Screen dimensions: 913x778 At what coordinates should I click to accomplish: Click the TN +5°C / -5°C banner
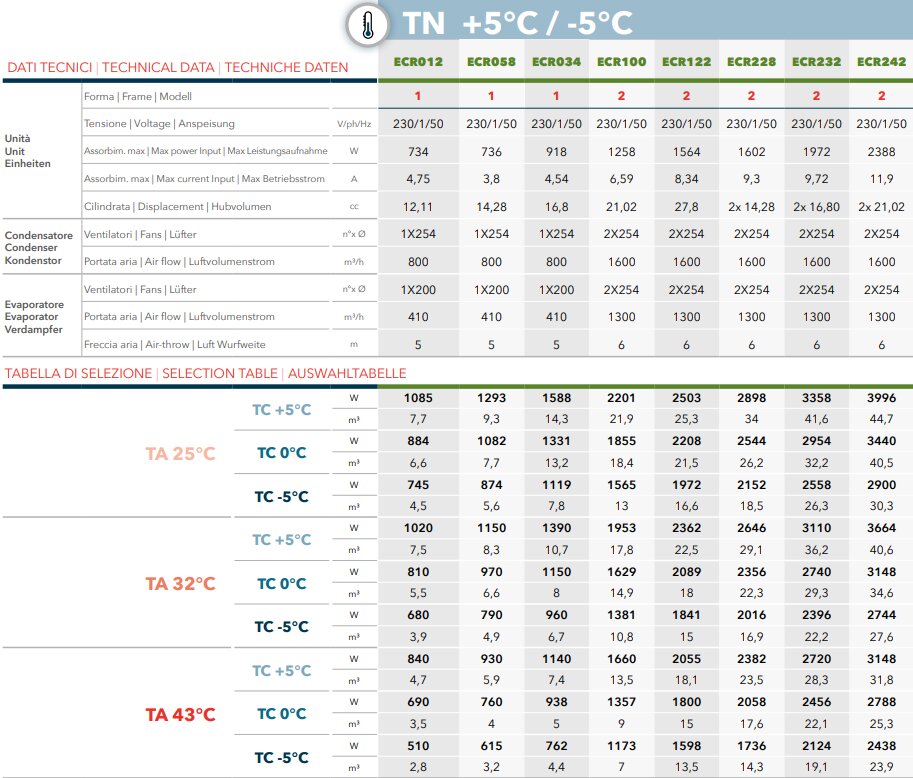click(x=518, y=23)
